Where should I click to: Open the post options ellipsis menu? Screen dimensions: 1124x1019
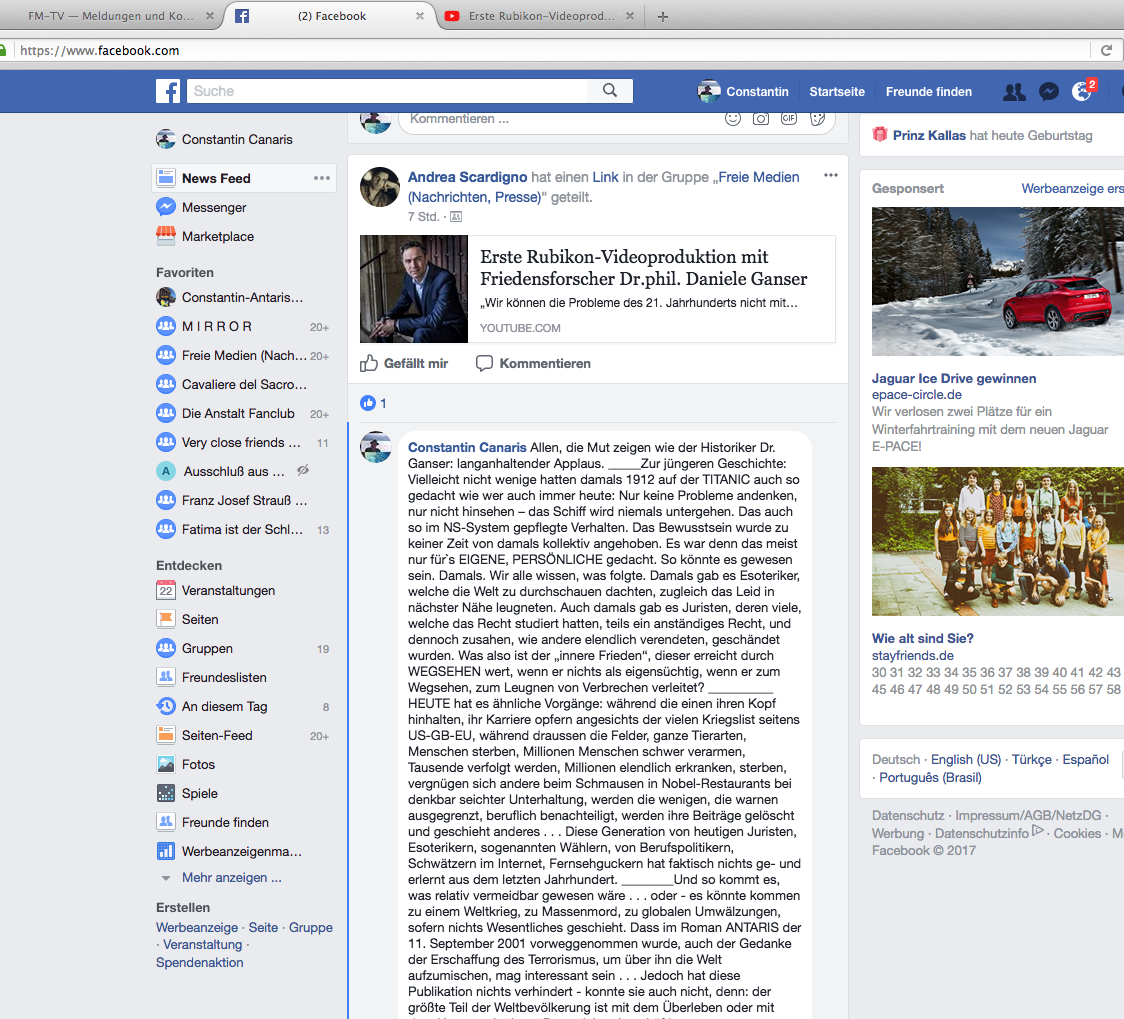click(831, 176)
